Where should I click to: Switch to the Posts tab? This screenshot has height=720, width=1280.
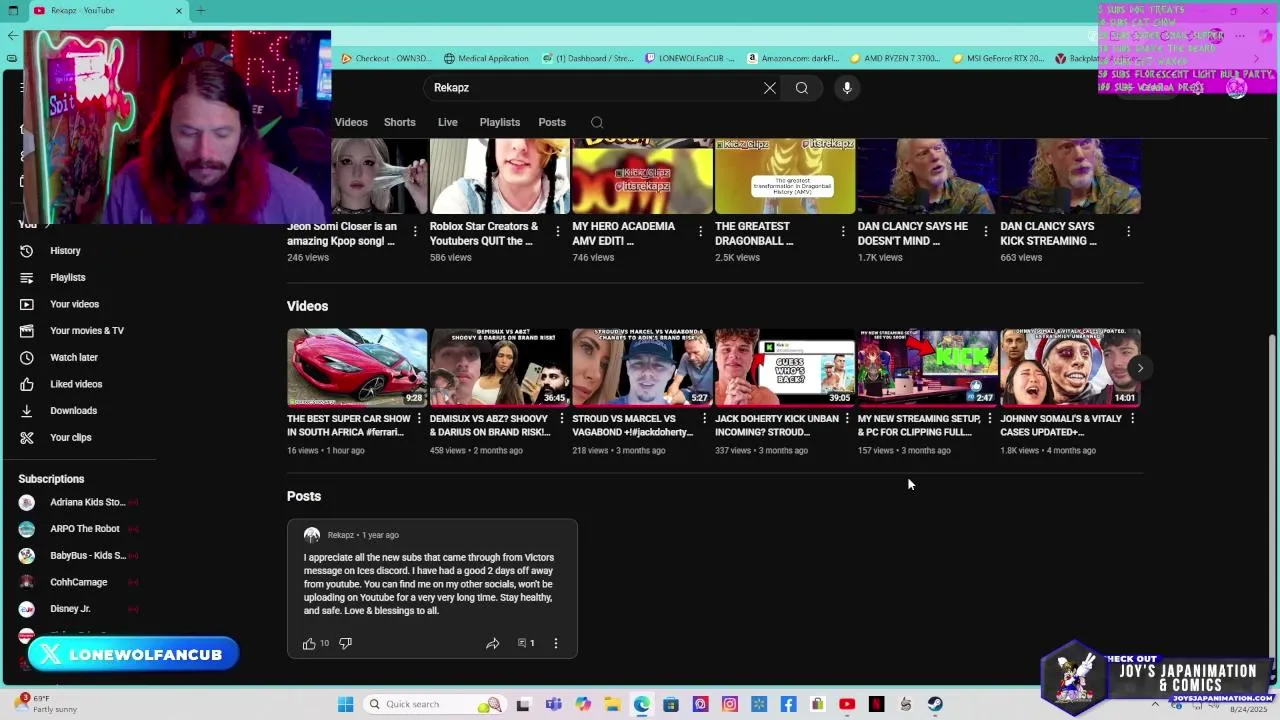point(552,122)
